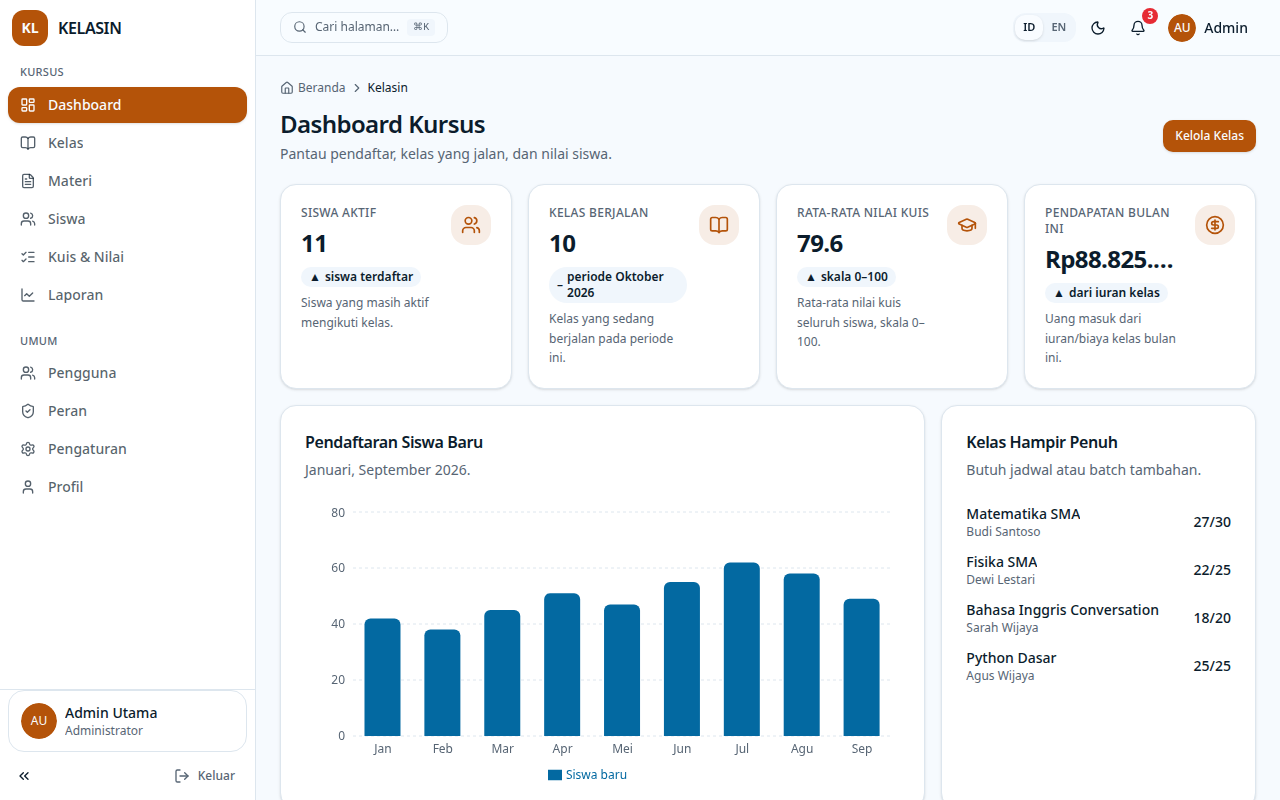Click the siswa terdaftar badge

tap(361, 277)
